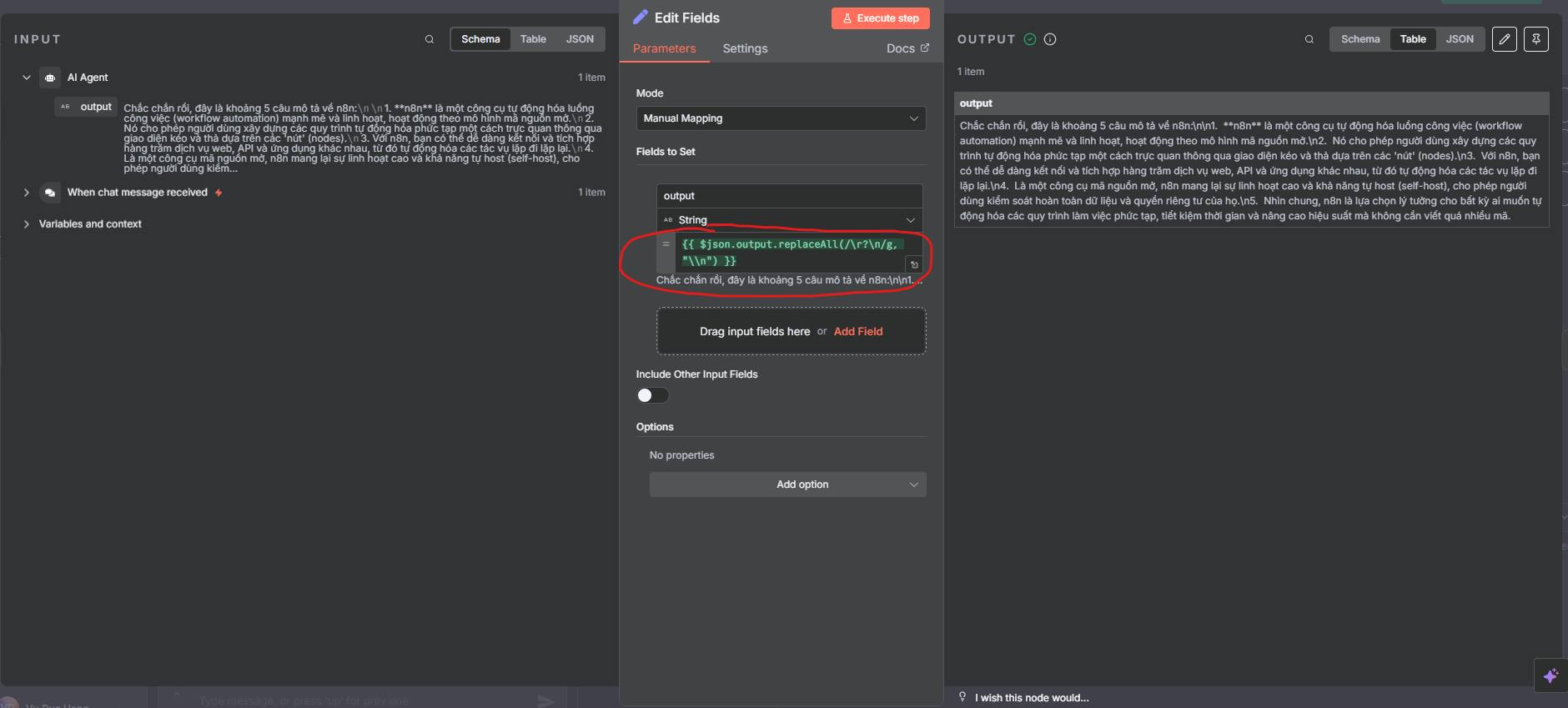Toggle Include Other Input Fields switch

click(x=652, y=395)
